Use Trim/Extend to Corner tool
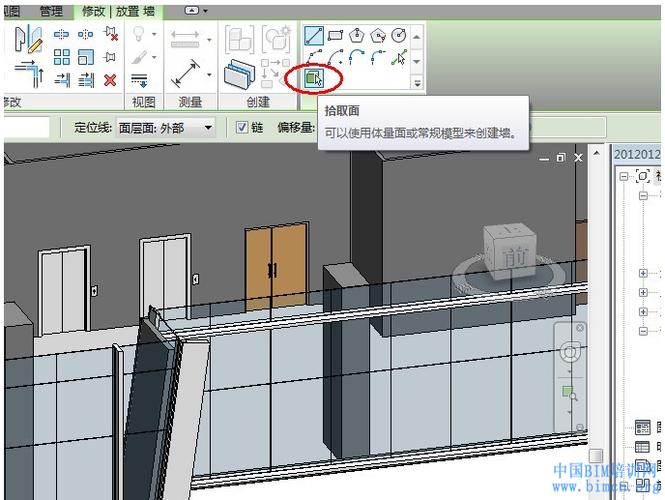Viewport: 665px width, 500px height. click(29, 74)
